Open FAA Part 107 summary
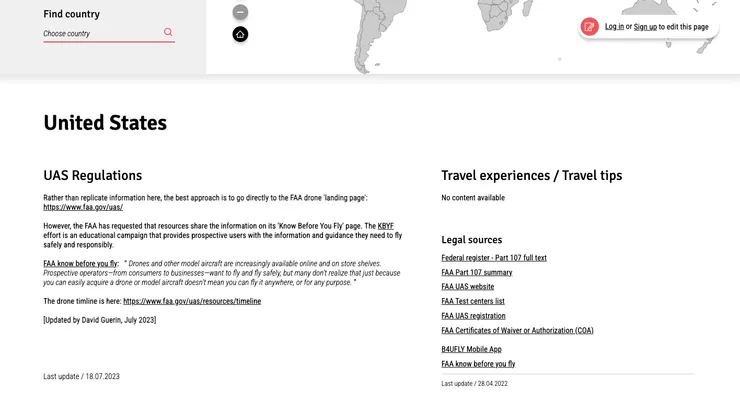Viewport: 740px width, 409px height. [477, 272]
